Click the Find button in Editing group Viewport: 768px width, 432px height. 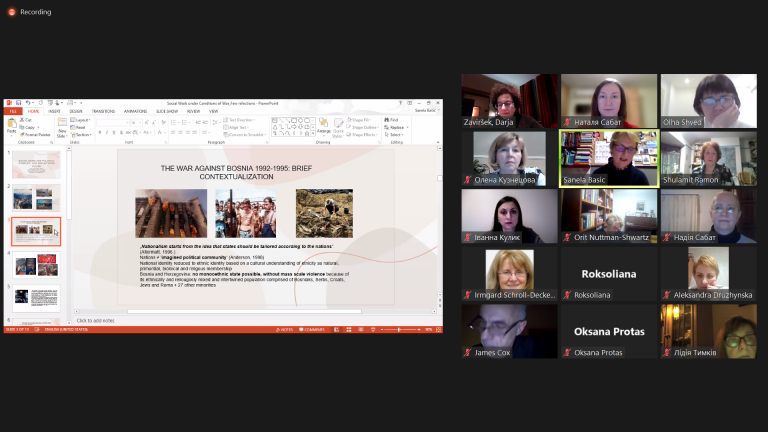click(x=391, y=120)
